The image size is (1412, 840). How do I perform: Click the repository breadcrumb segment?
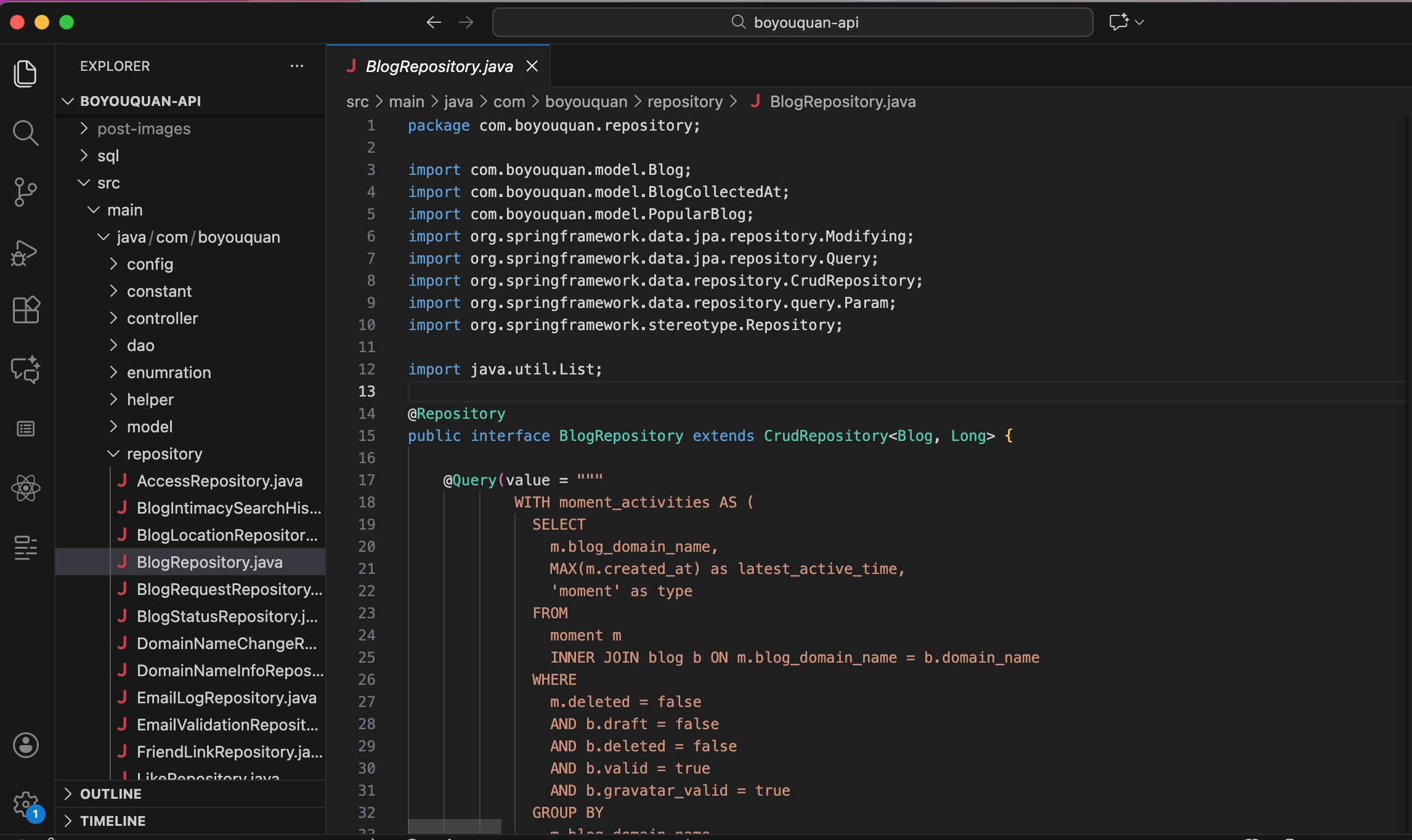684,102
